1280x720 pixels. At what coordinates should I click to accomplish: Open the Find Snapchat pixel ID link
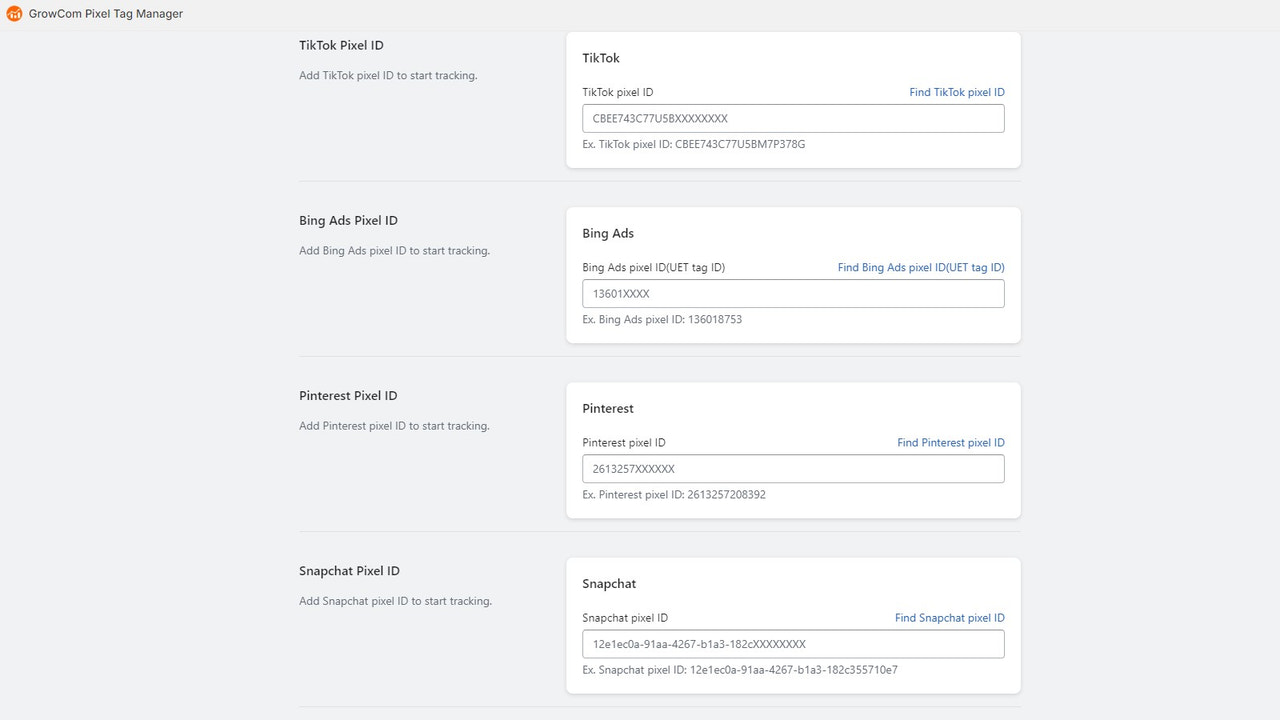(x=950, y=618)
